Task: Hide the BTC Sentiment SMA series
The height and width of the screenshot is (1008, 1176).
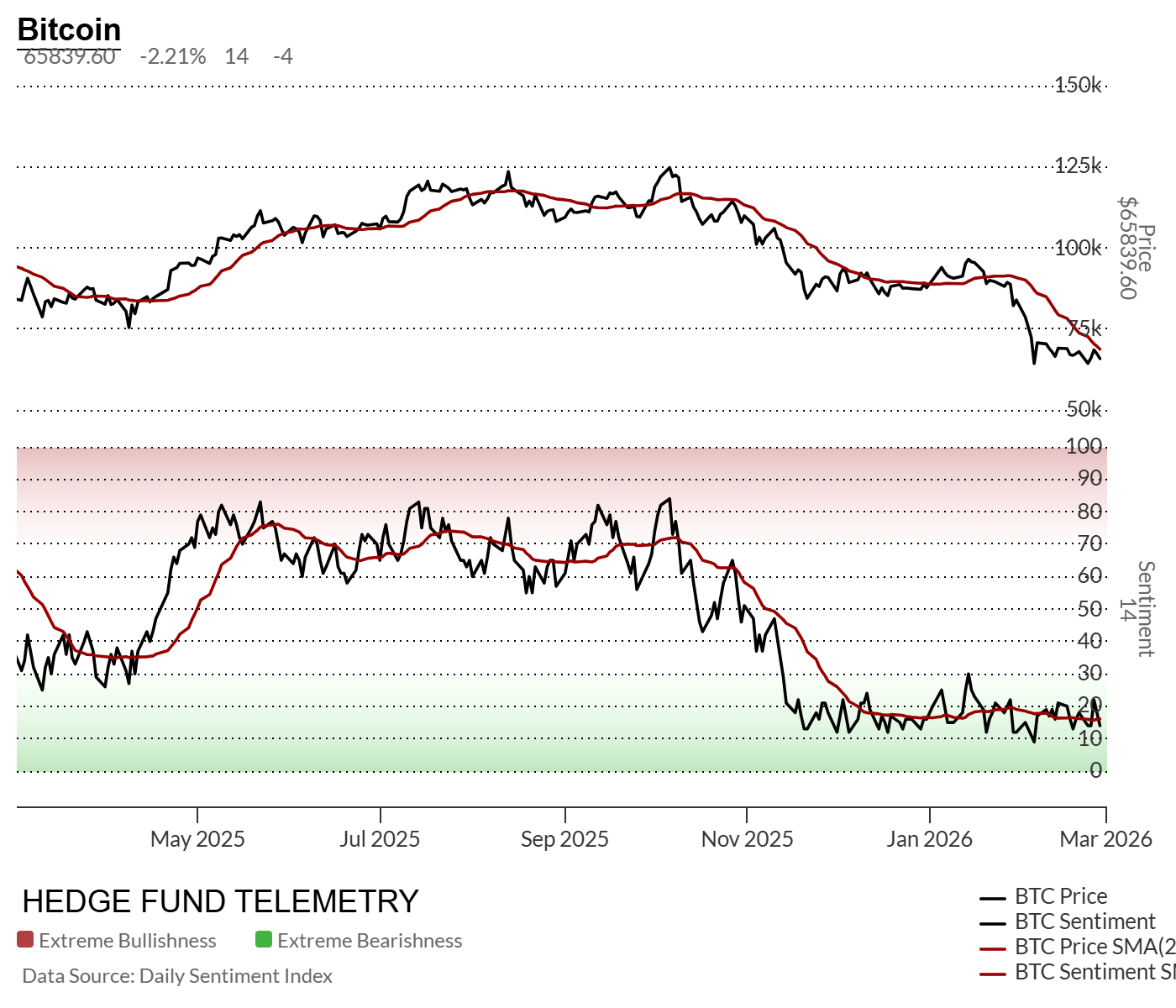Action: [x=1093, y=972]
